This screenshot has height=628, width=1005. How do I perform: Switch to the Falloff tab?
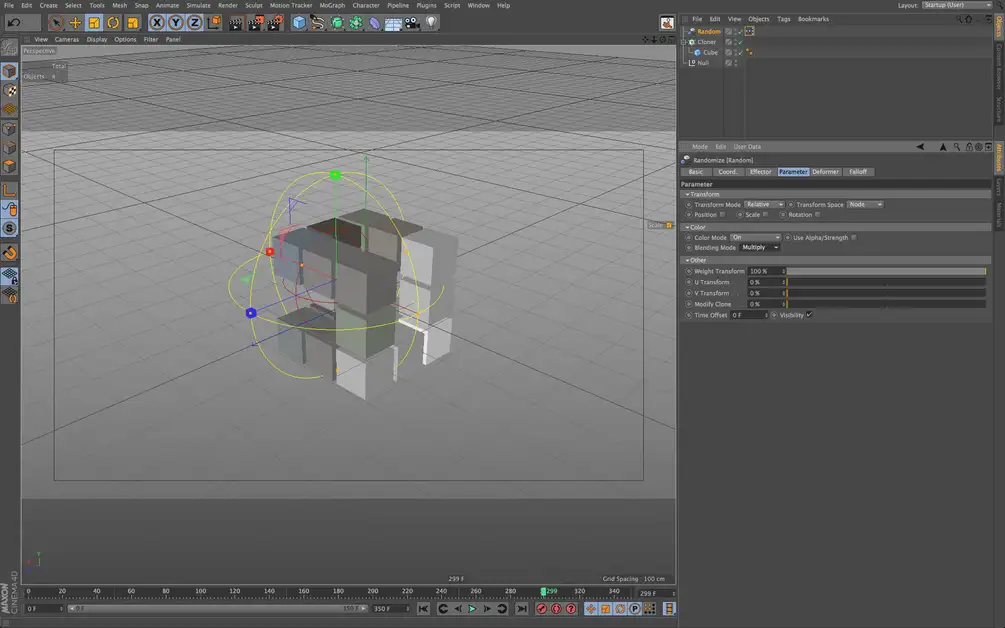[x=858, y=172]
